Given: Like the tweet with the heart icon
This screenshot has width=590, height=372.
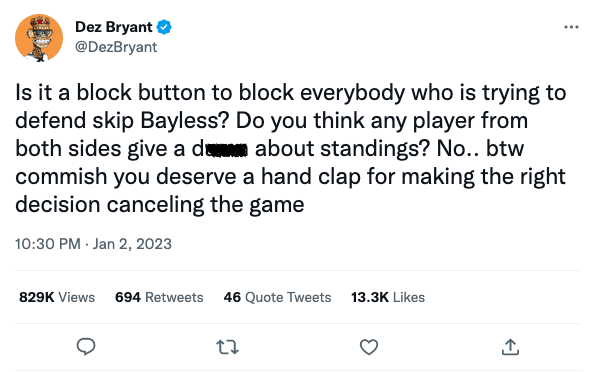Looking at the screenshot, I should (x=369, y=347).
